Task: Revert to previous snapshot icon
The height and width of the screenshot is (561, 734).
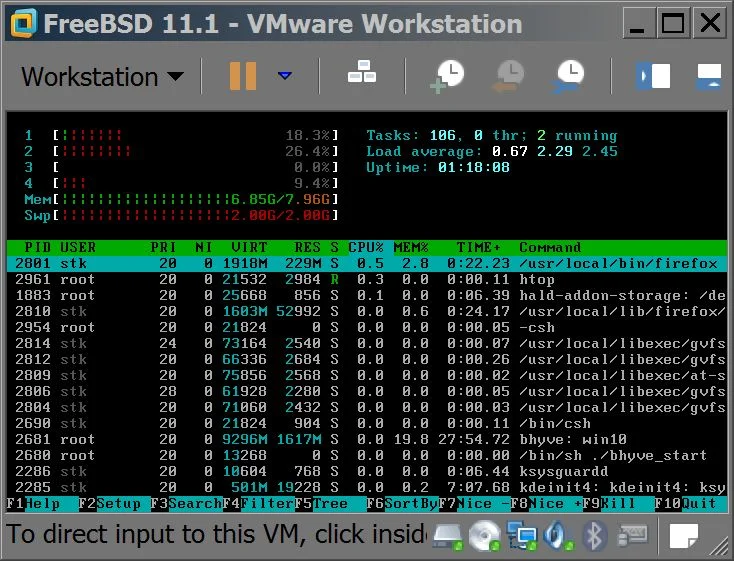Action: pyautogui.click(x=508, y=76)
